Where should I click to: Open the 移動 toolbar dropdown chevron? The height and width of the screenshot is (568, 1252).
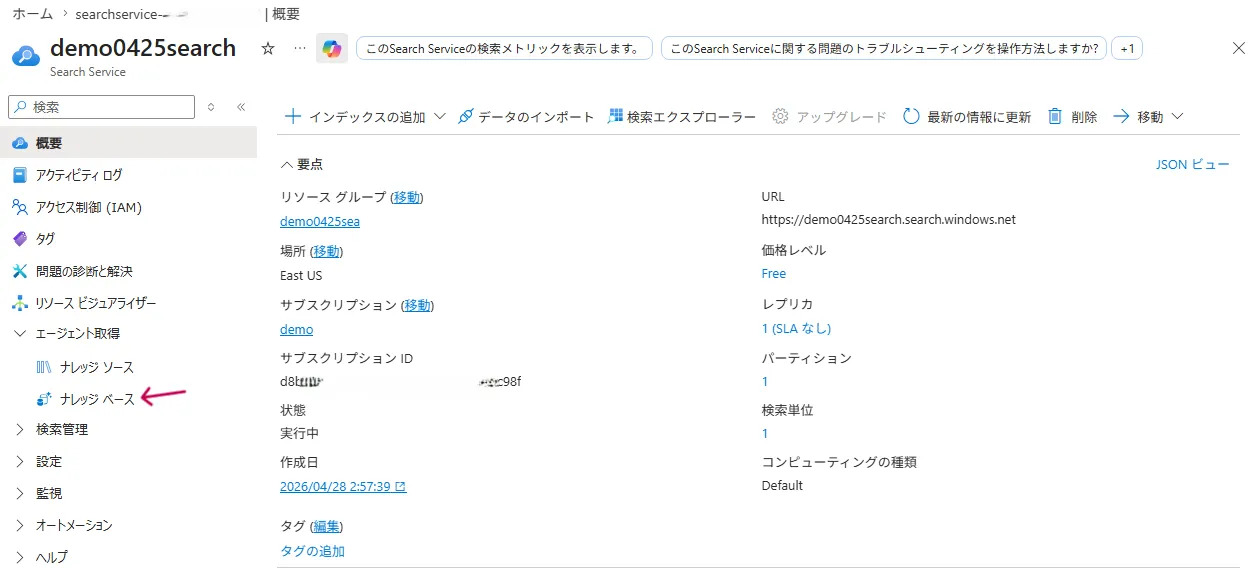1177,117
